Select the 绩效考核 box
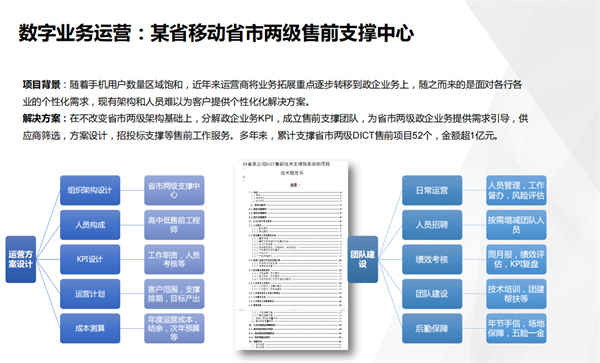 [432, 259]
